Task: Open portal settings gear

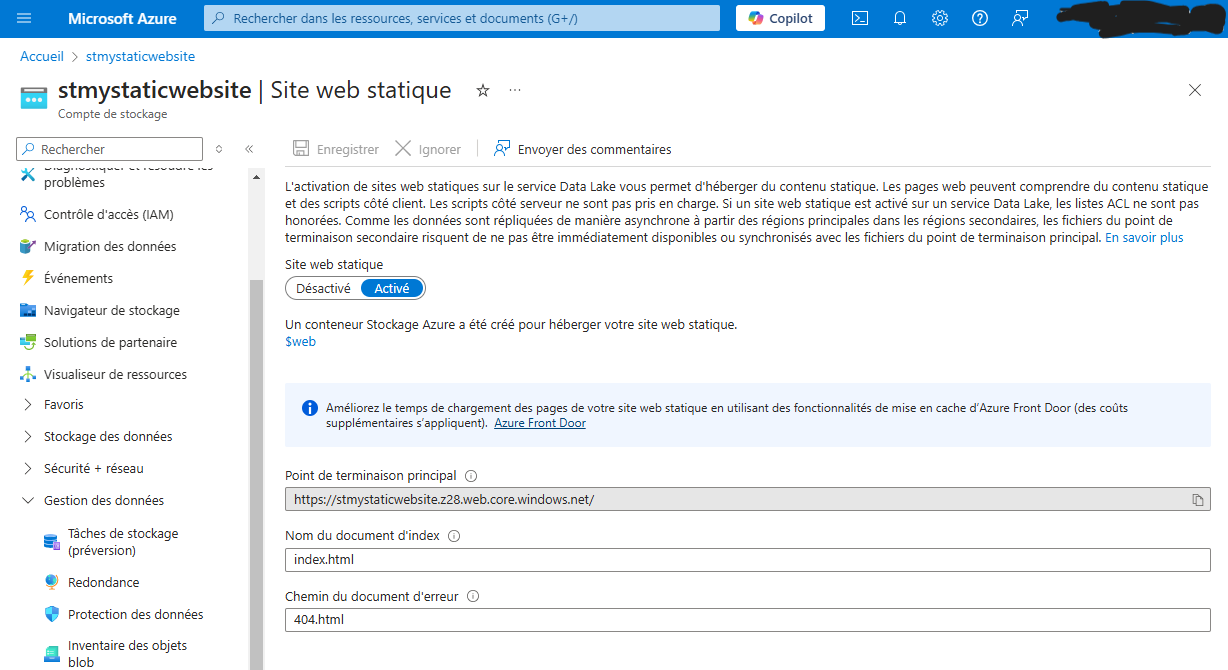Action: pos(940,18)
